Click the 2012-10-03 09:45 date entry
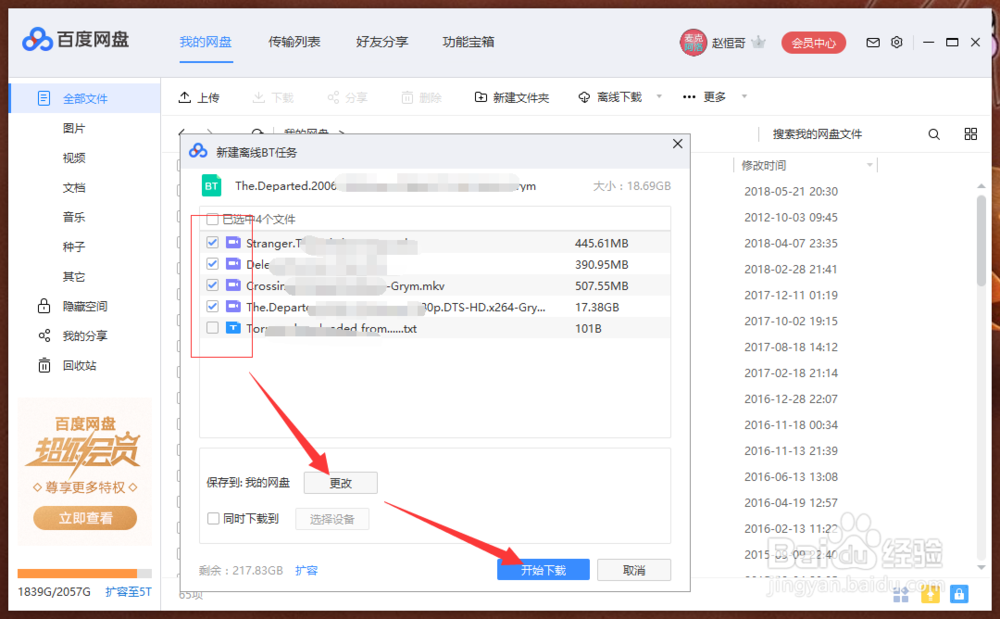1000x619 pixels. pos(791,217)
